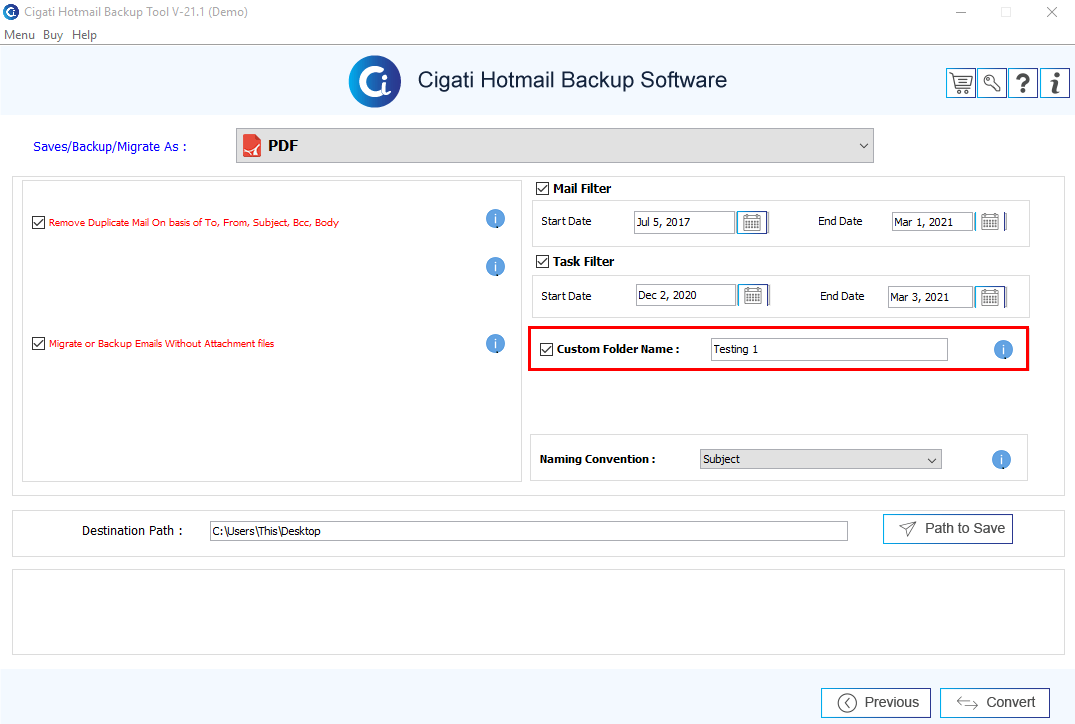1075x724 pixels.
Task: Open Mail Filter Start Date calendar picker
Action: coord(752,222)
